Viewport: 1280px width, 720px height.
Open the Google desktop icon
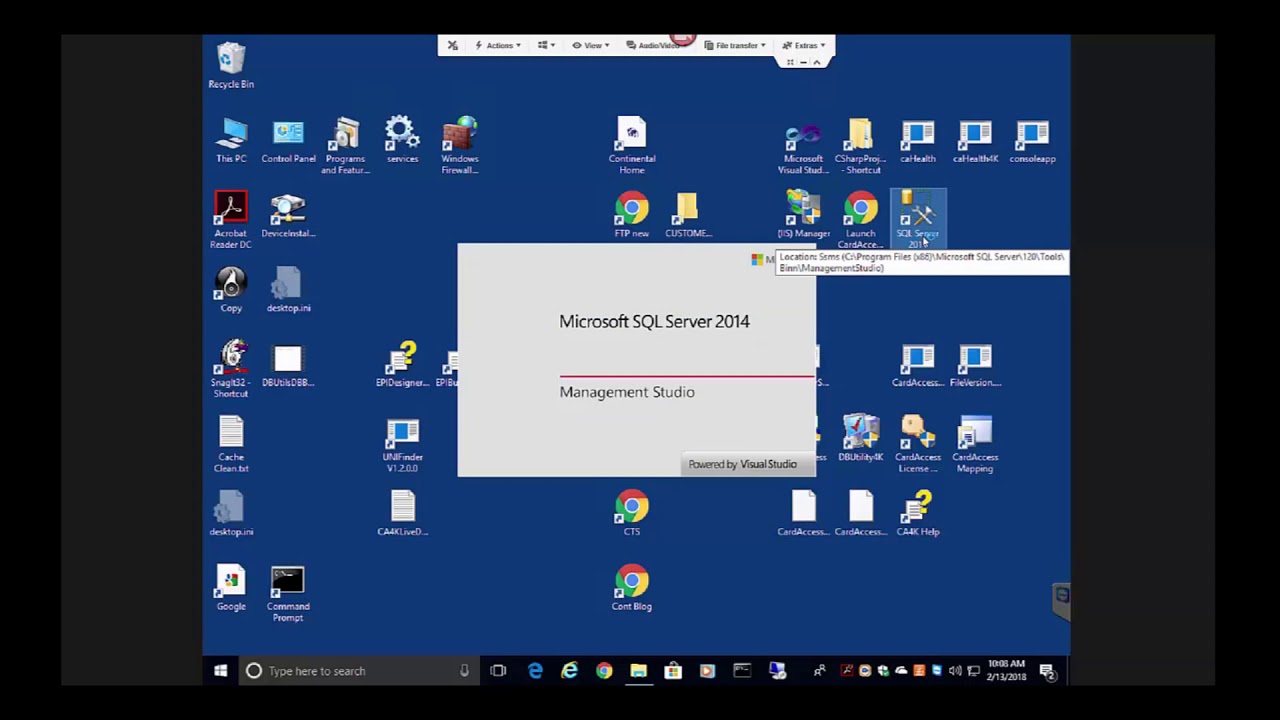(x=231, y=589)
